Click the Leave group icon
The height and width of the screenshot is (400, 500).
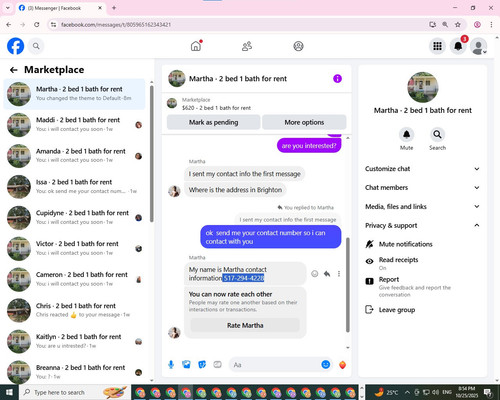pos(369,310)
